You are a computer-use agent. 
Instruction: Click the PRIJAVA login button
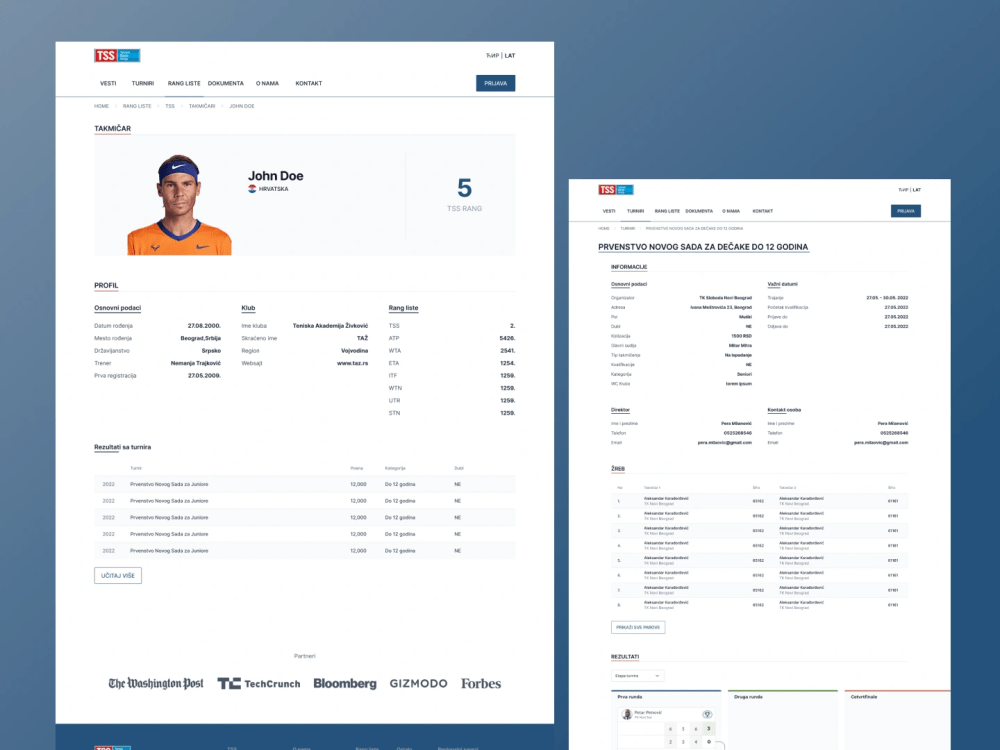pyautogui.click(x=495, y=83)
